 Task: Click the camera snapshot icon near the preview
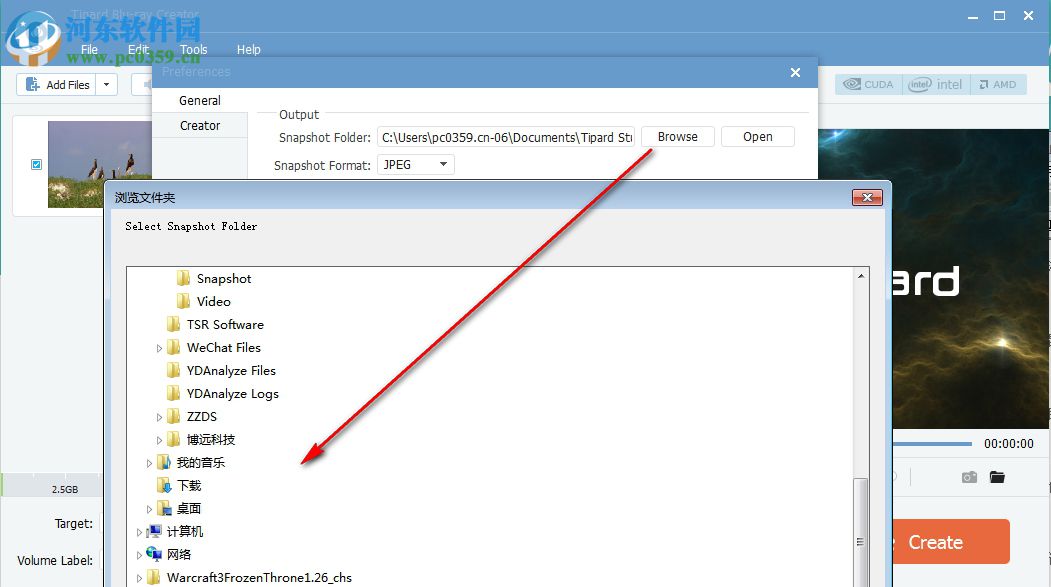pyautogui.click(x=968, y=477)
